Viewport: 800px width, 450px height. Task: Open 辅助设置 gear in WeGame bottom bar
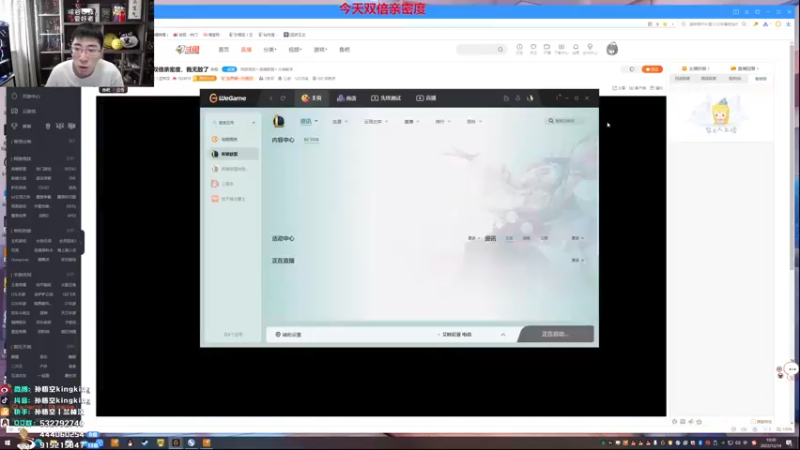[288, 334]
